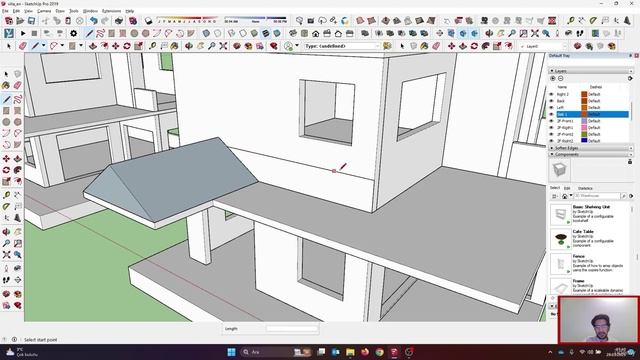Switch to Edit tab in Components panel
This screenshot has width=640, height=360.
point(567,188)
